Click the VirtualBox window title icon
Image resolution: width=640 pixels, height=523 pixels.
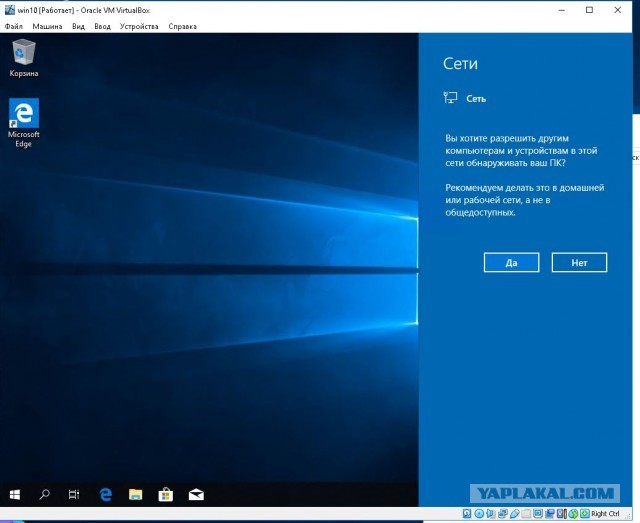click(x=10, y=10)
